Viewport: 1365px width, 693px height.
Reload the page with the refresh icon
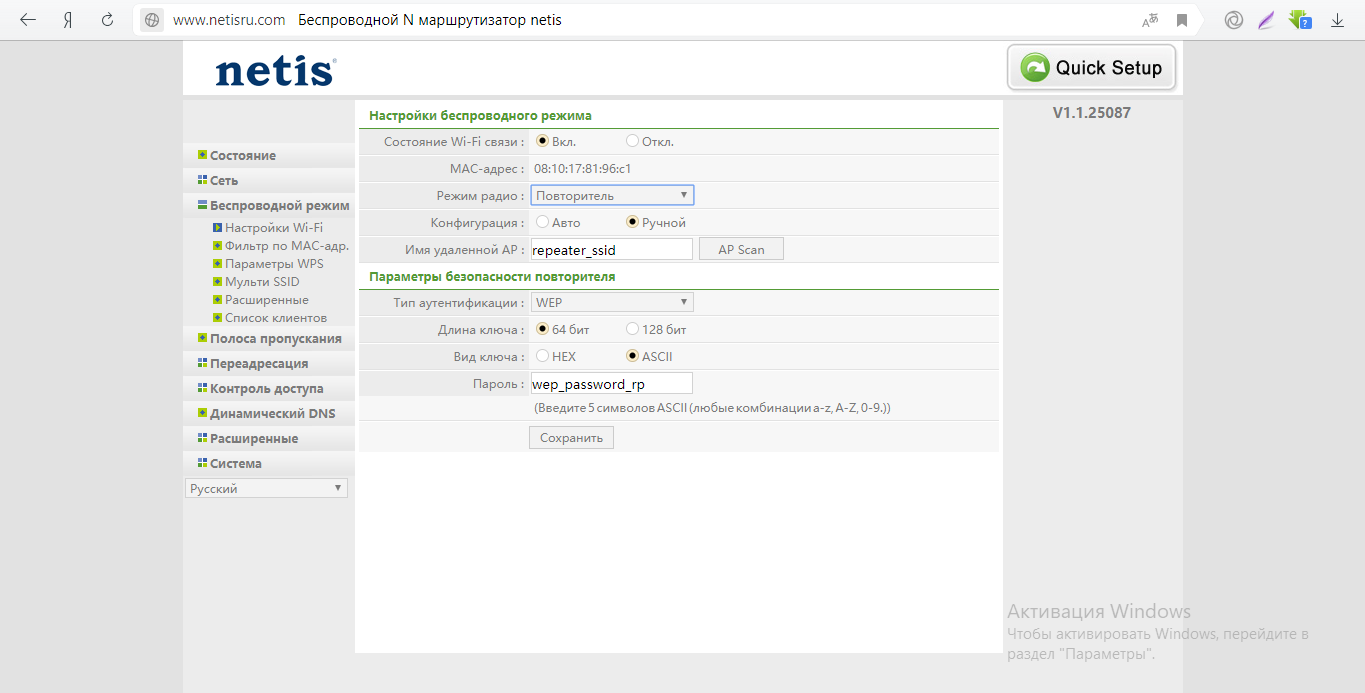[107, 20]
